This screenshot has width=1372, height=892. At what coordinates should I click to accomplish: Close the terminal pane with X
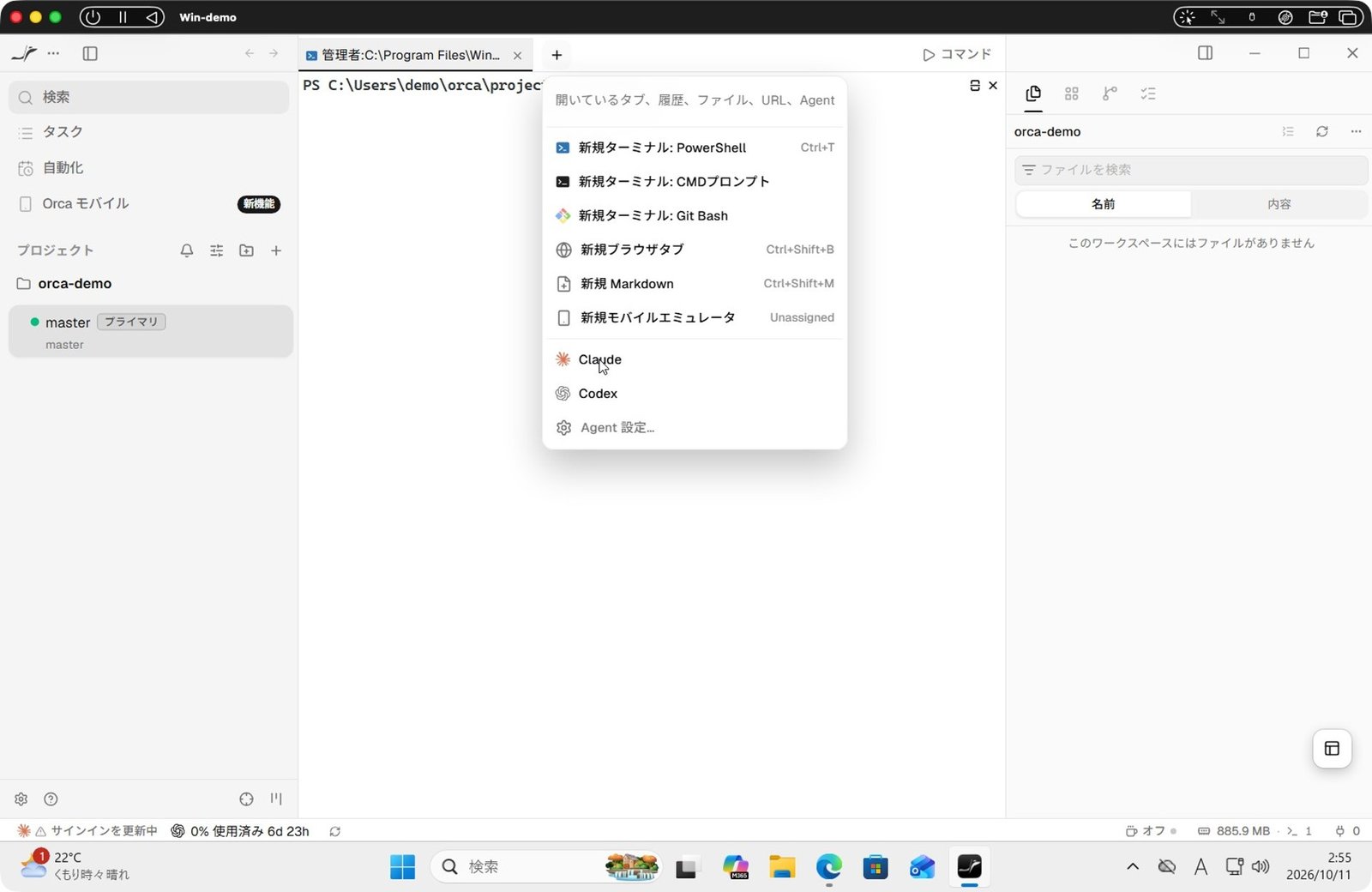[993, 86]
